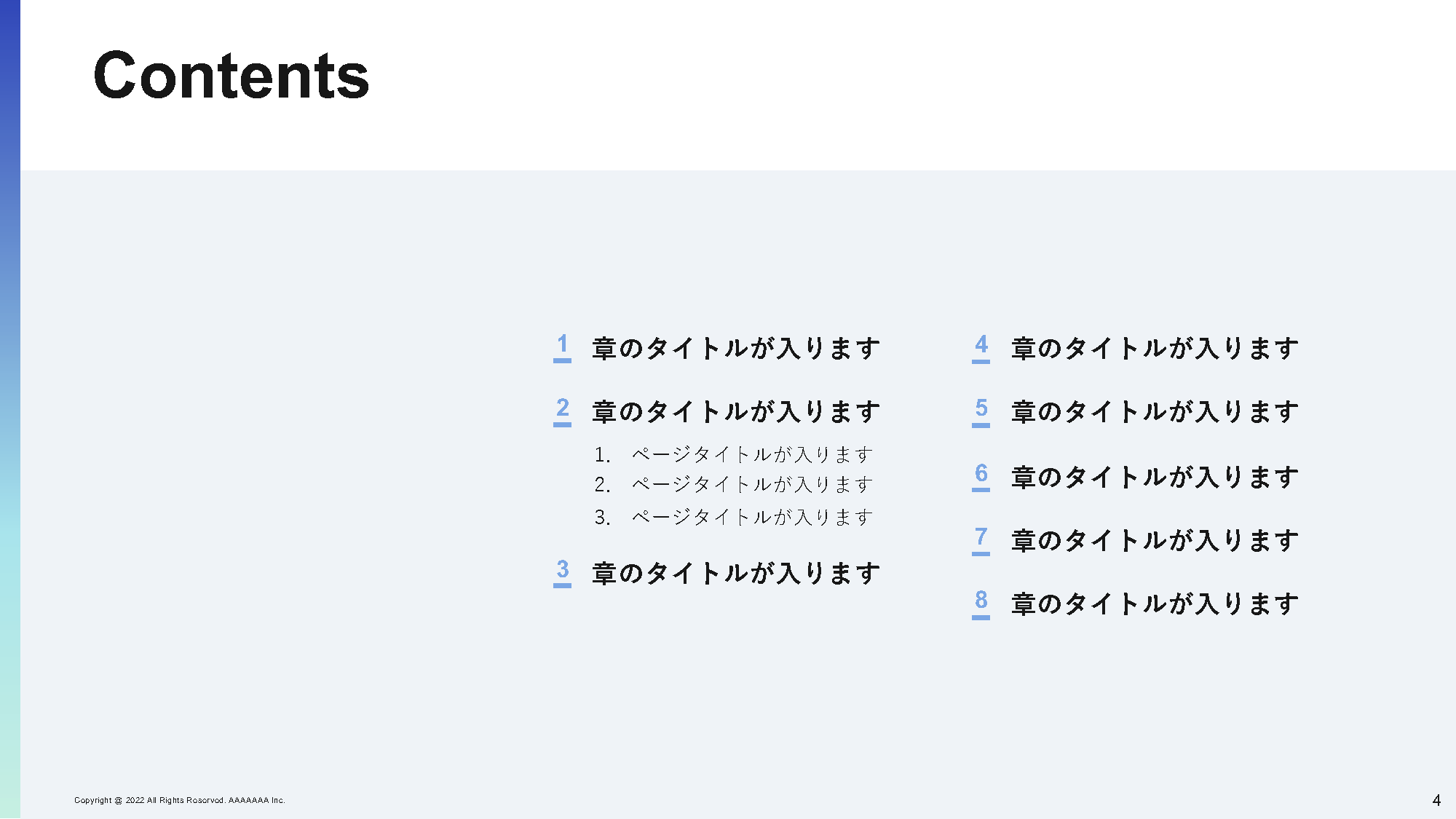Open the blue underlined chapter number 8
1456x819 pixels.
pos(981,601)
